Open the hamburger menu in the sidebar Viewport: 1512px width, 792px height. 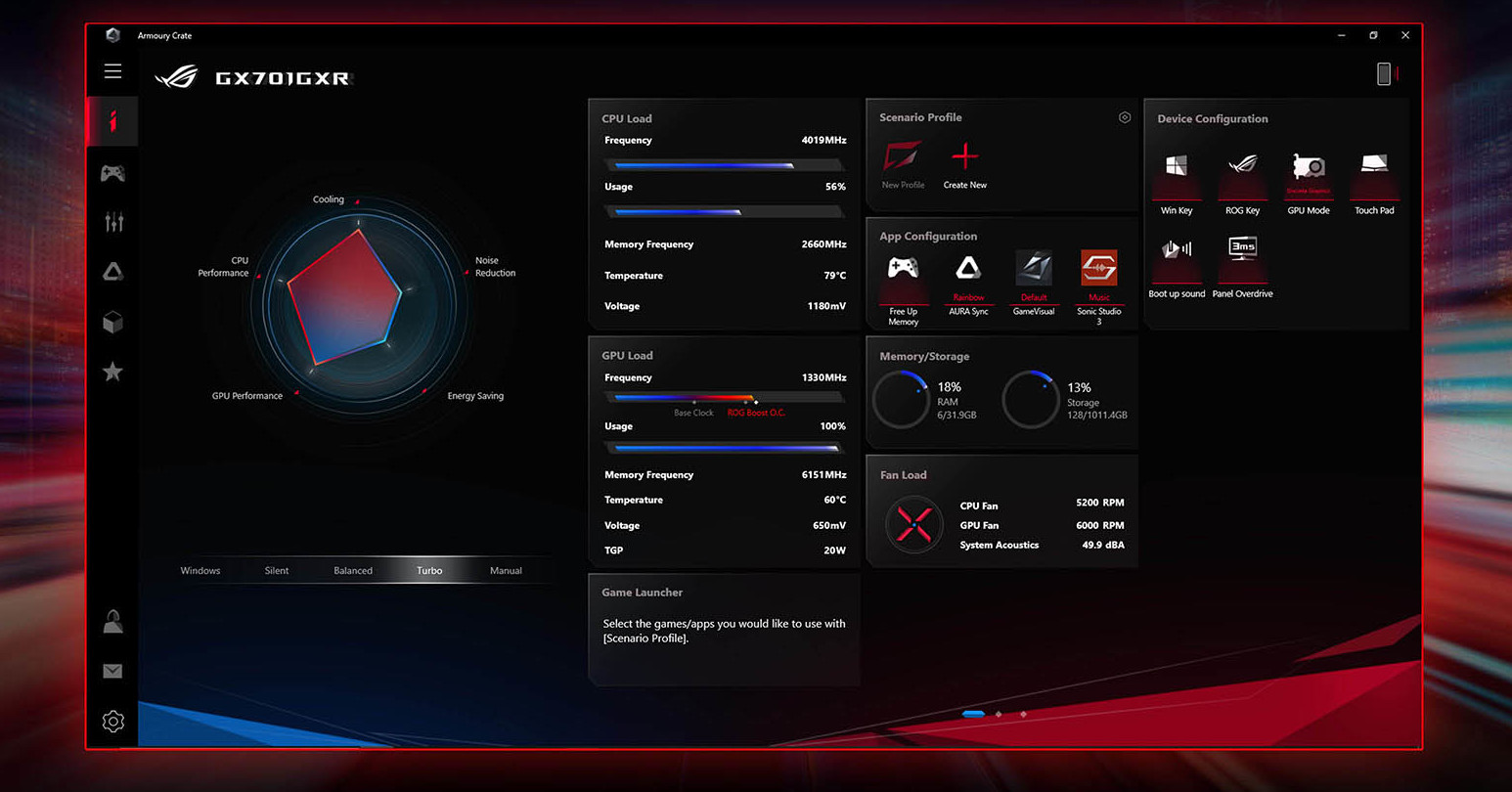pyautogui.click(x=113, y=71)
